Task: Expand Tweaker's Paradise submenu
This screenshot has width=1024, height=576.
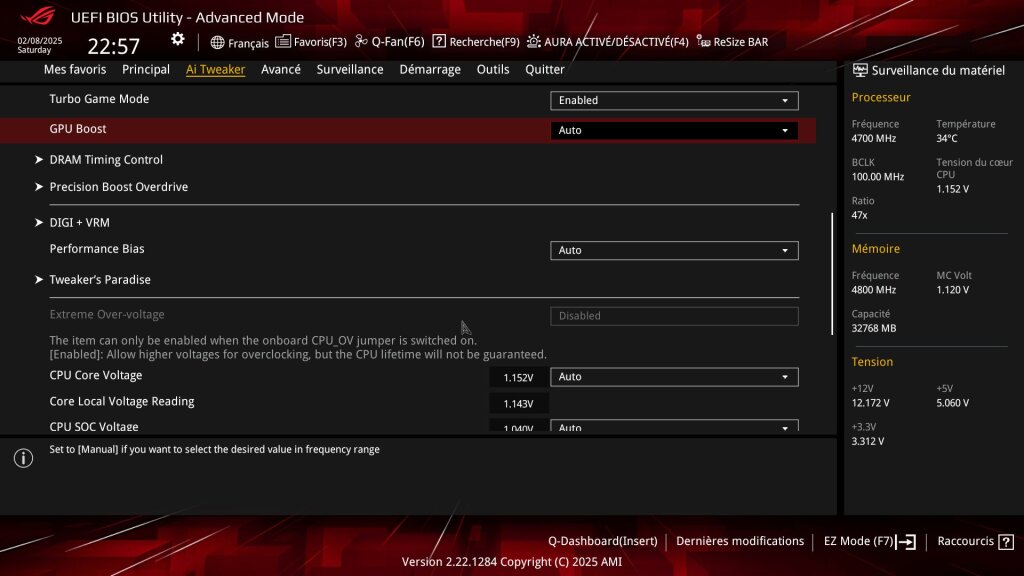Action: (100, 280)
